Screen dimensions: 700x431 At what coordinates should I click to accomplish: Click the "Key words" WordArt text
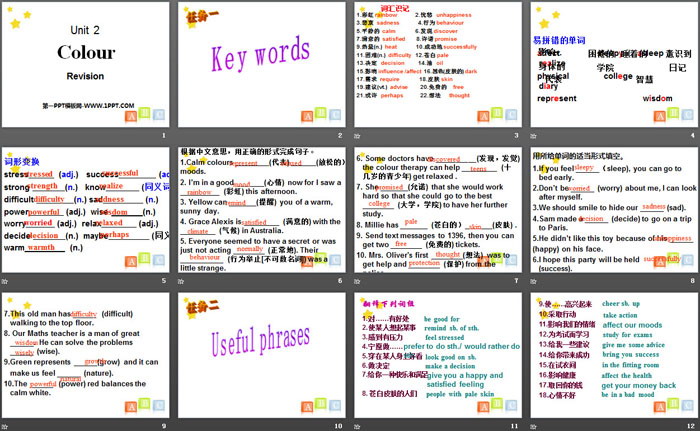pos(259,57)
